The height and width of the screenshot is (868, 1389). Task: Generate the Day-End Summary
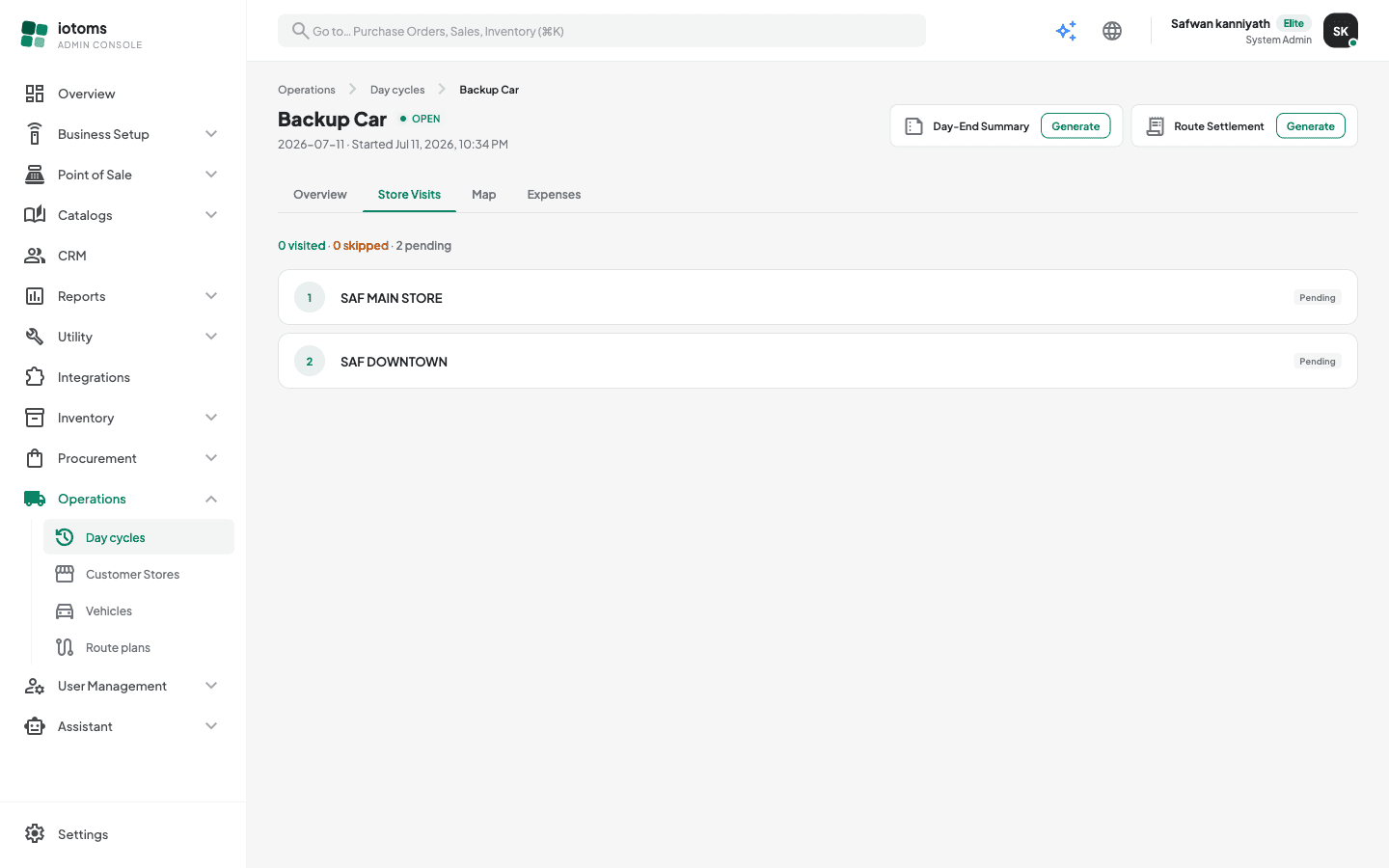(1076, 126)
